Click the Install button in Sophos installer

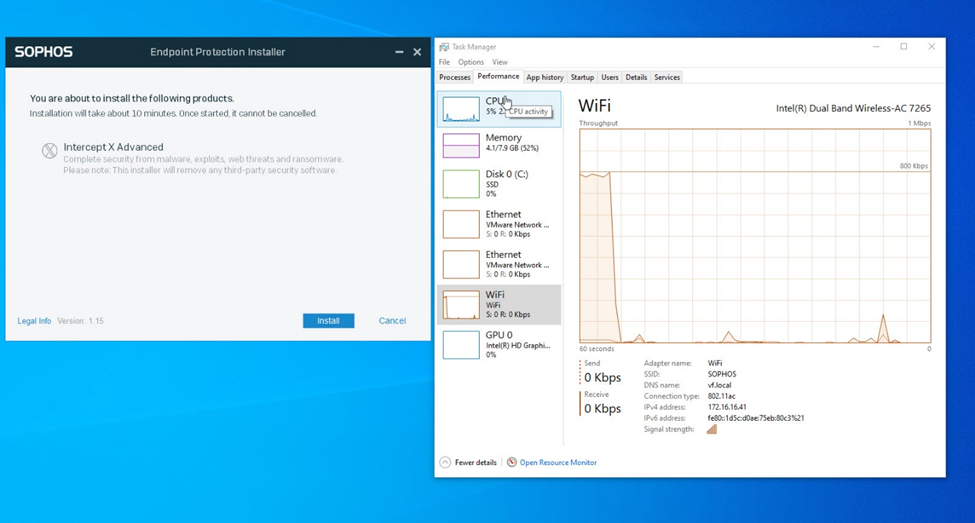tap(328, 321)
